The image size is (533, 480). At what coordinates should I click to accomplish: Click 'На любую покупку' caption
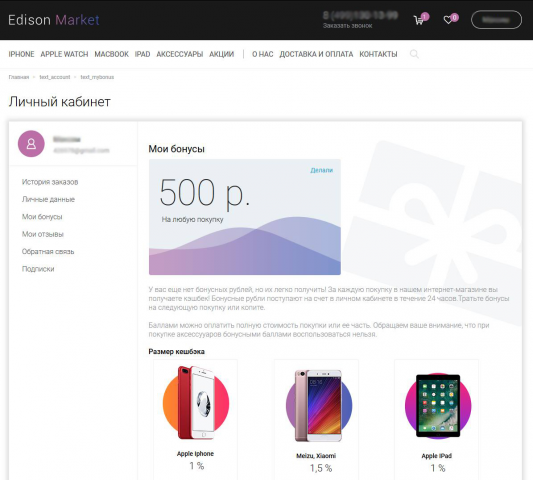[x=192, y=220]
